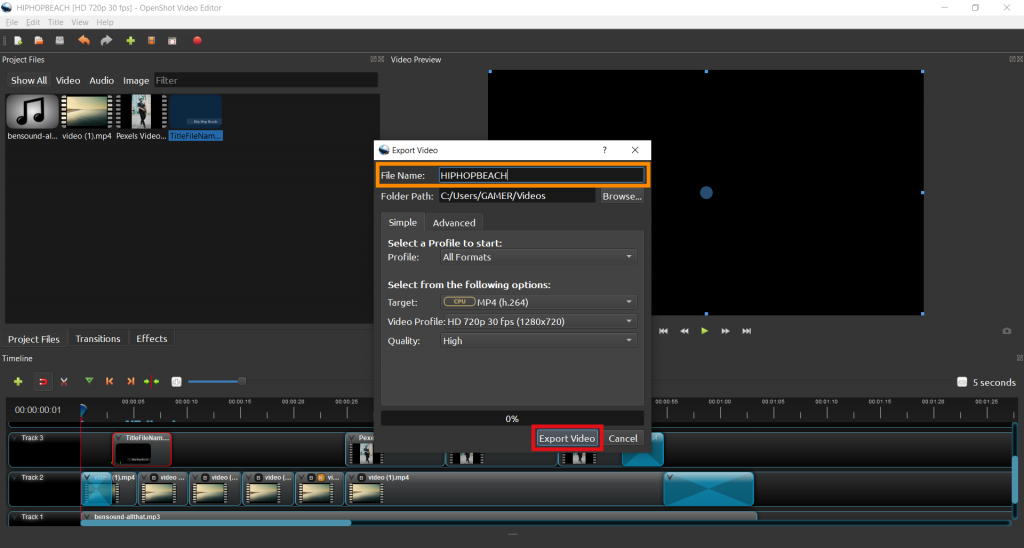This screenshot has height=548, width=1024.
Task: Click the Export Video dialog help question mark
Action: (x=605, y=150)
